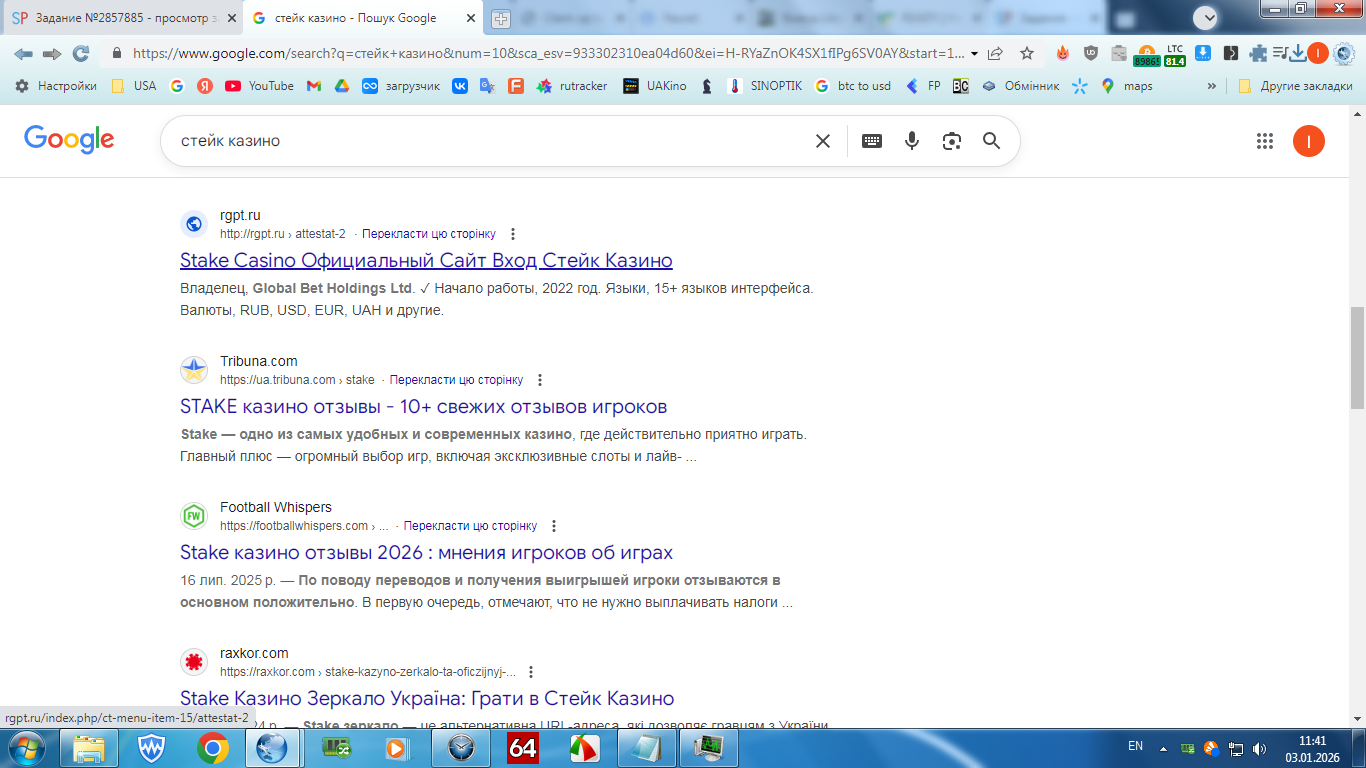This screenshot has width=1366, height=768.
Task: Open the Windows Start button
Action: tap(24, 747)
